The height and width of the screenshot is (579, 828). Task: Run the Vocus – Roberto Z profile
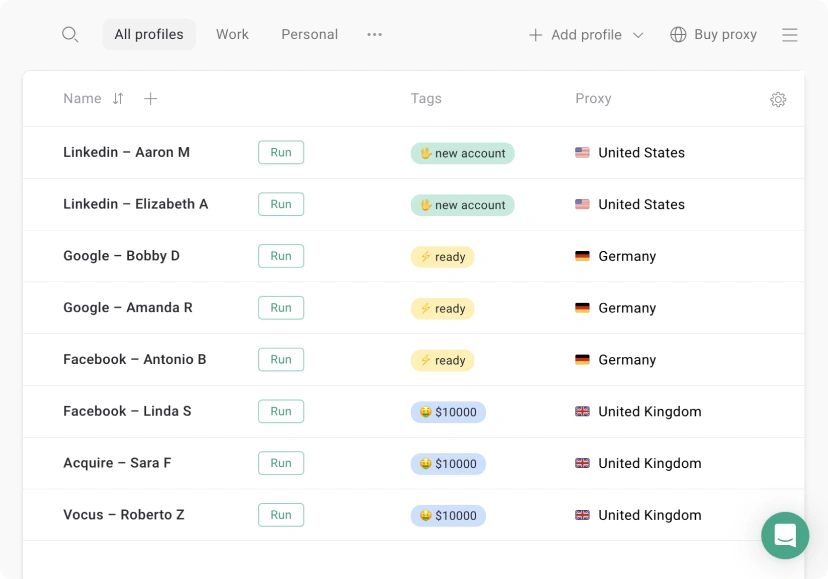point(281,515)
